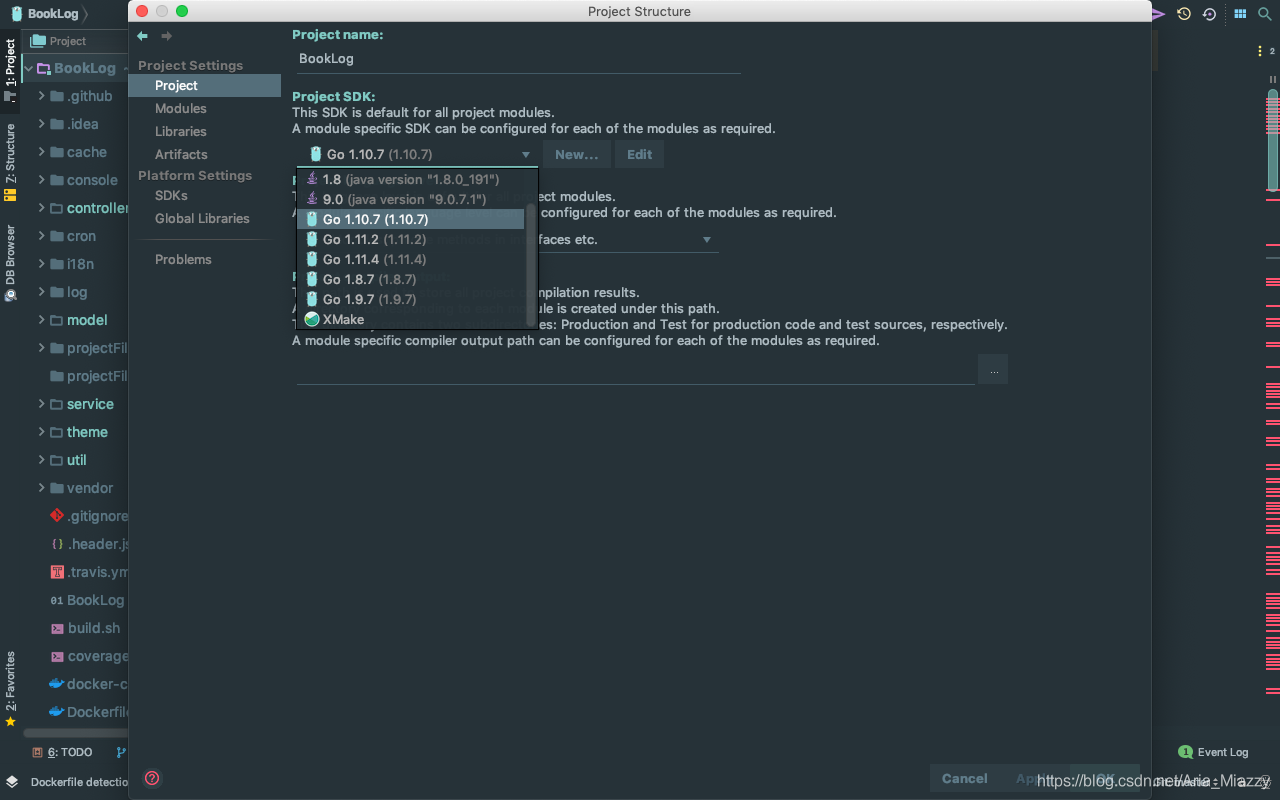Expand the cache folder
The height and width of the screenshot is (800, 1280).
[x=42, y=152]
